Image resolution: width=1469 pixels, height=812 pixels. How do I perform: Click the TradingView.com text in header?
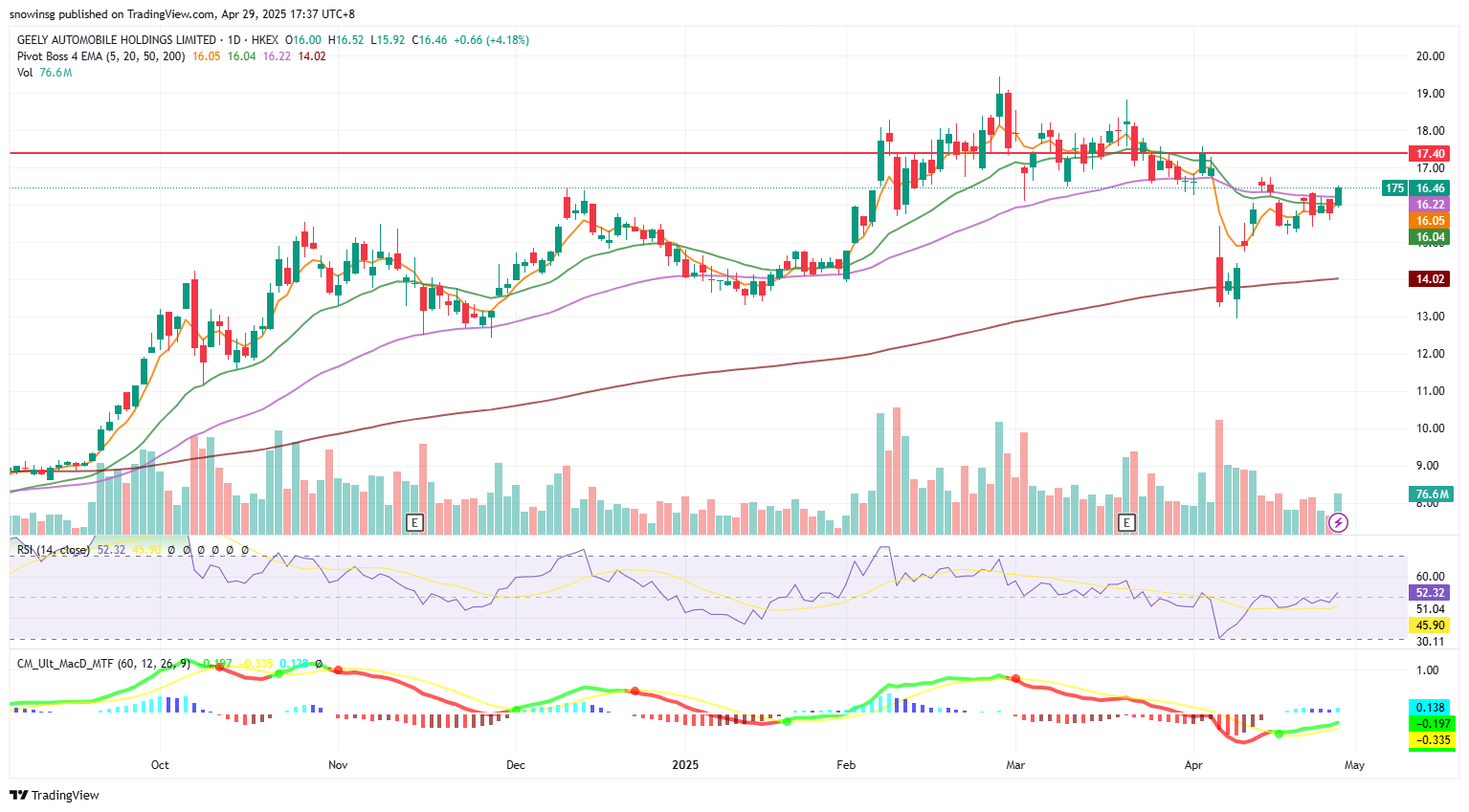tap(171, 14)
